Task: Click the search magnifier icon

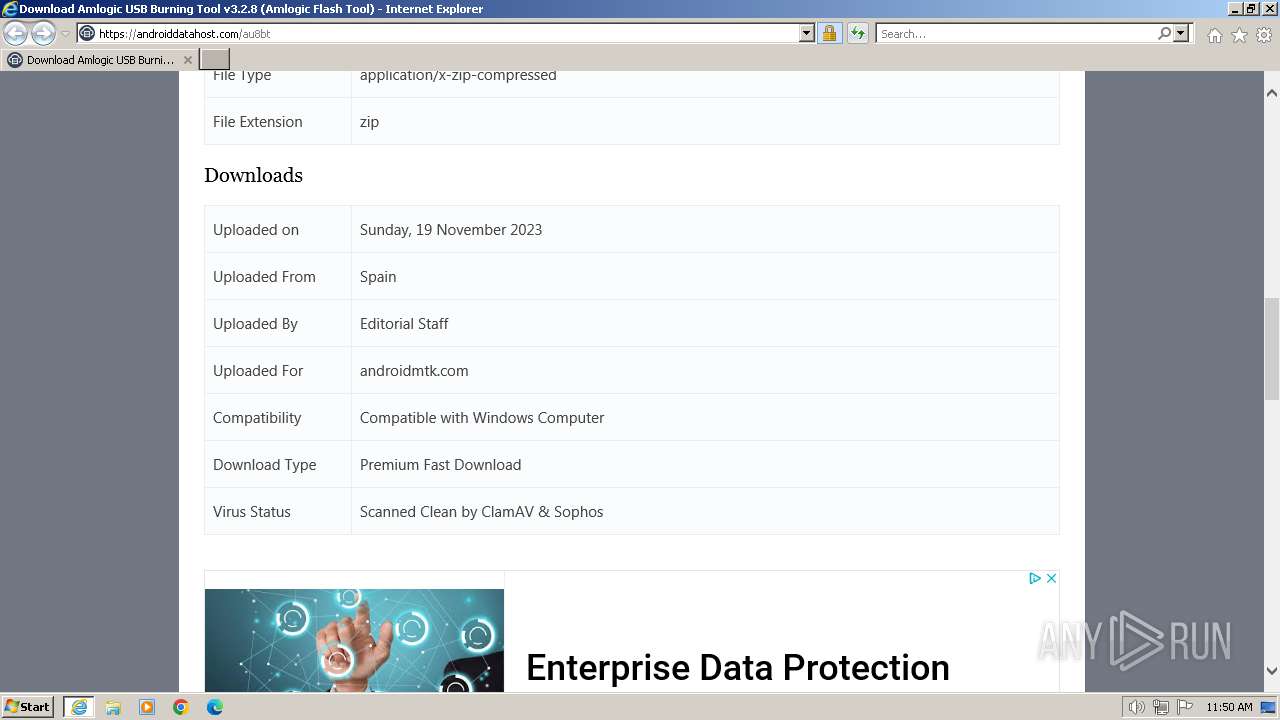Action: pyautogui.click(x=1164, y=33)
